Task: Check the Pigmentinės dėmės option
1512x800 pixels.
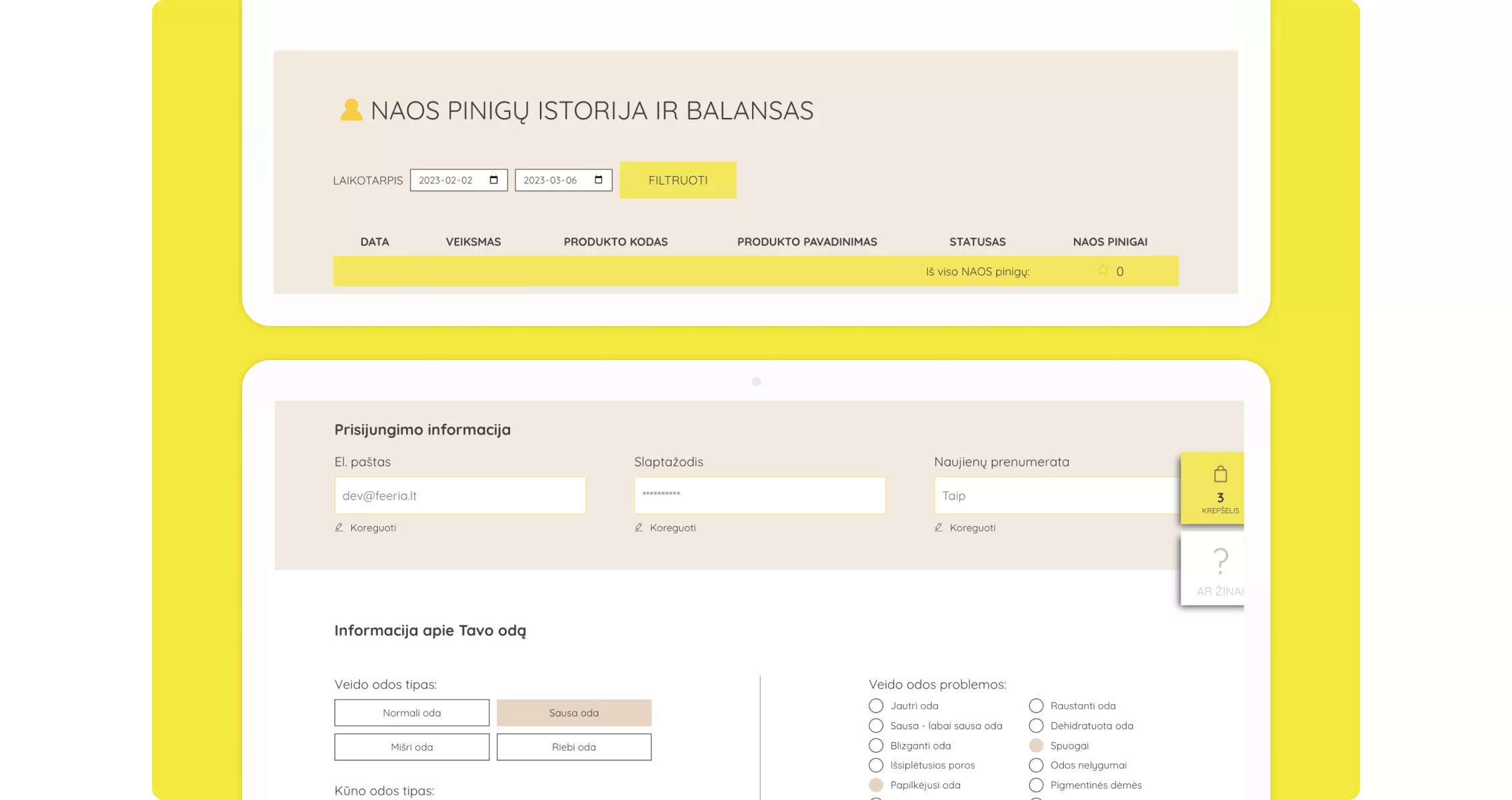Action: click(x=1036, y=785)
